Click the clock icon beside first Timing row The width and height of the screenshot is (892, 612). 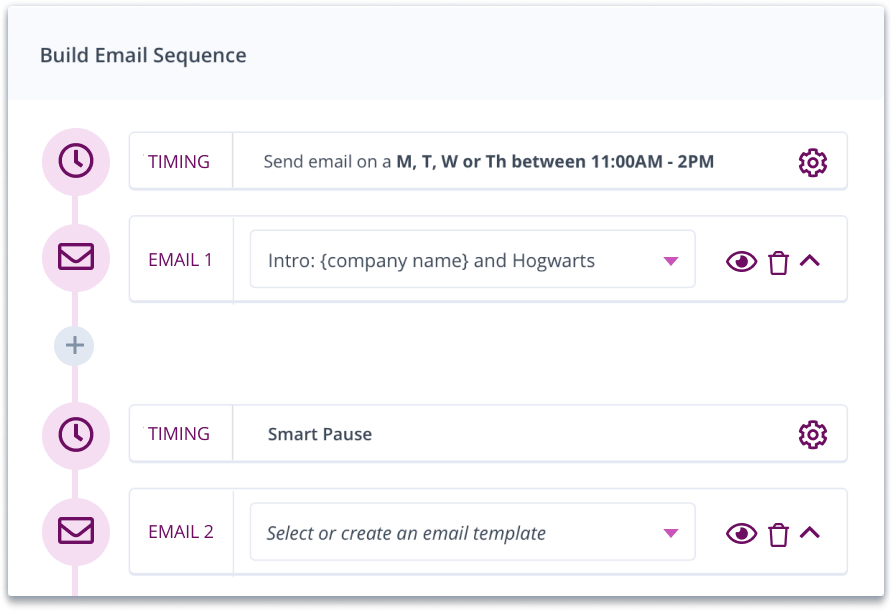[x=75, y=161]
